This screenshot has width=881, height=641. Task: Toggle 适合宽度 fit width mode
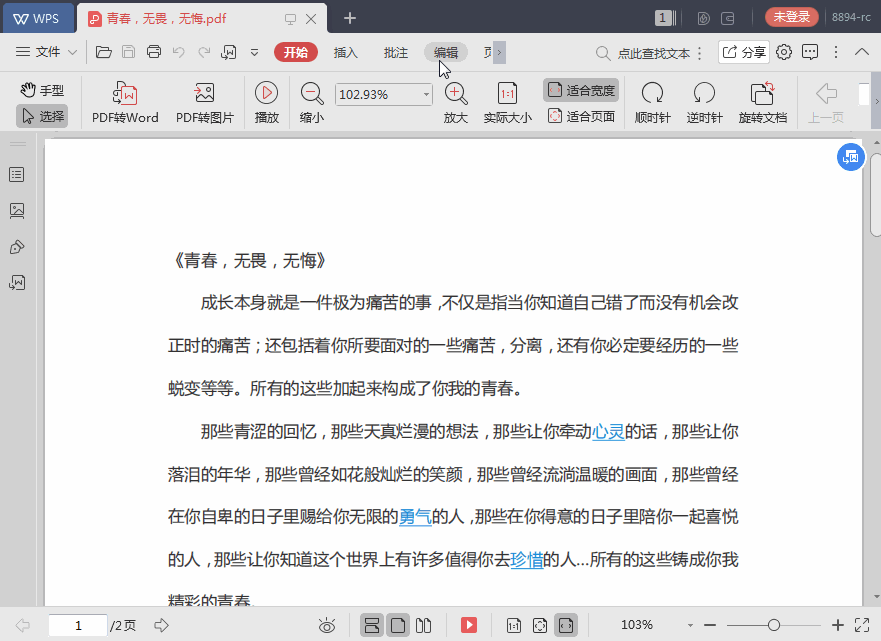581,90
